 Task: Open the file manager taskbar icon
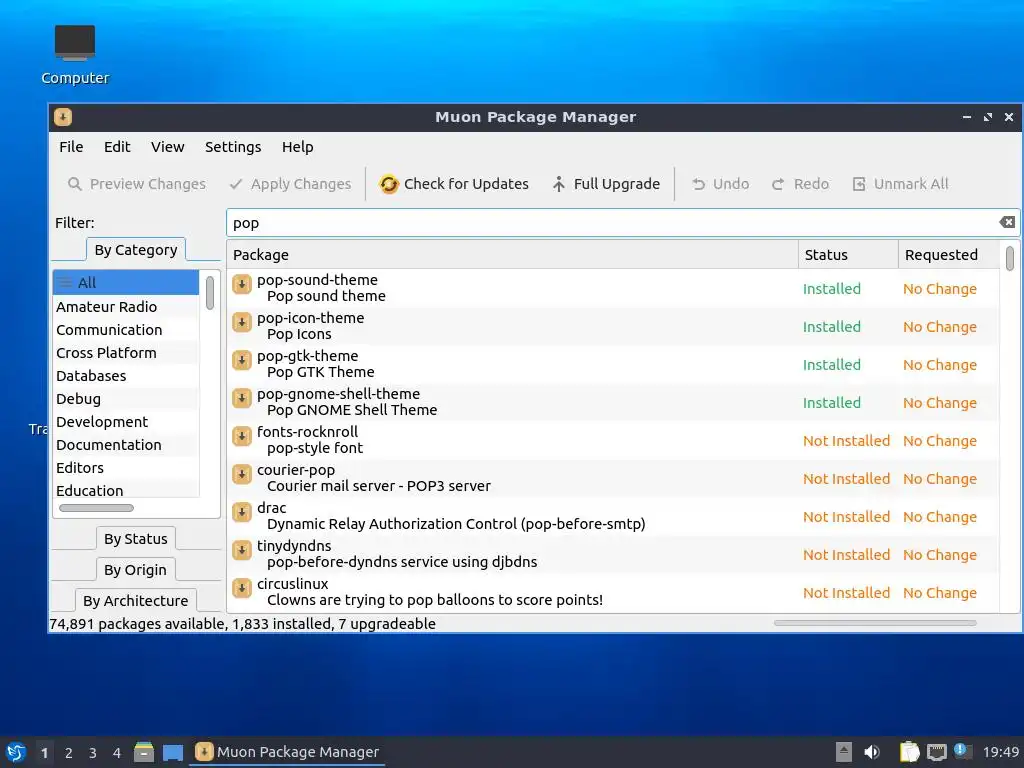coord(144,752)
